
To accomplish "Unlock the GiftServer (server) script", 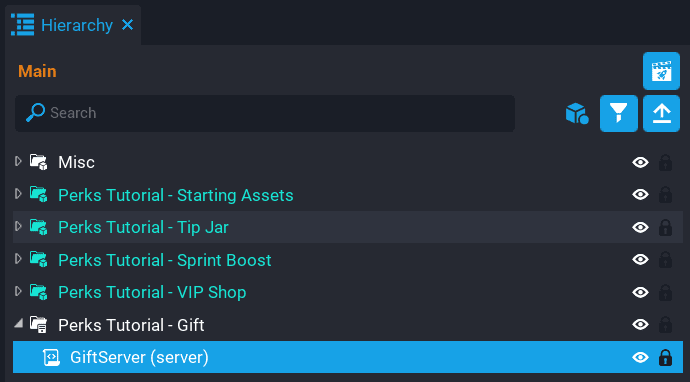I will (x=665, y=357).
